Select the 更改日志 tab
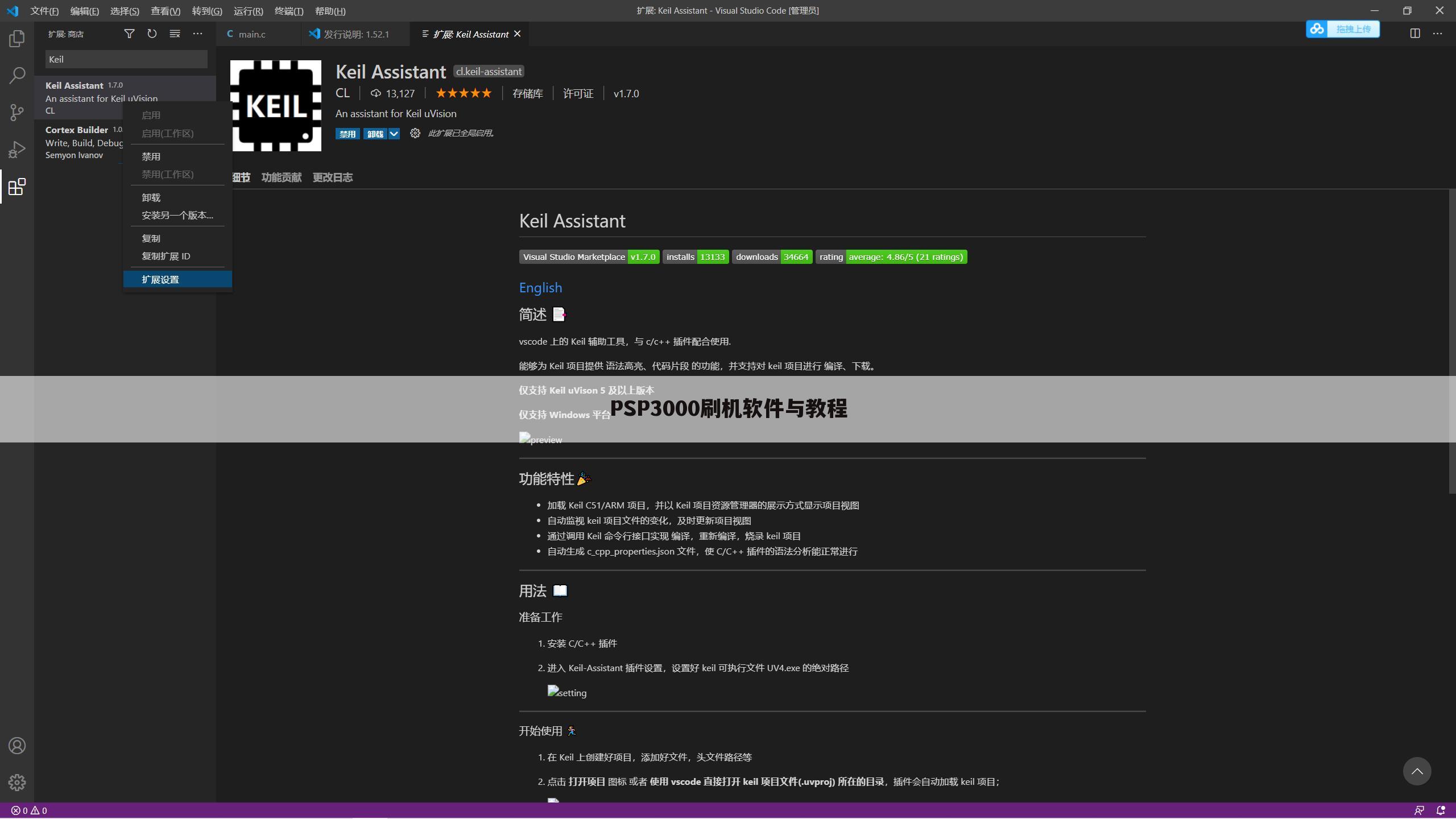 [x=332, y=177]
